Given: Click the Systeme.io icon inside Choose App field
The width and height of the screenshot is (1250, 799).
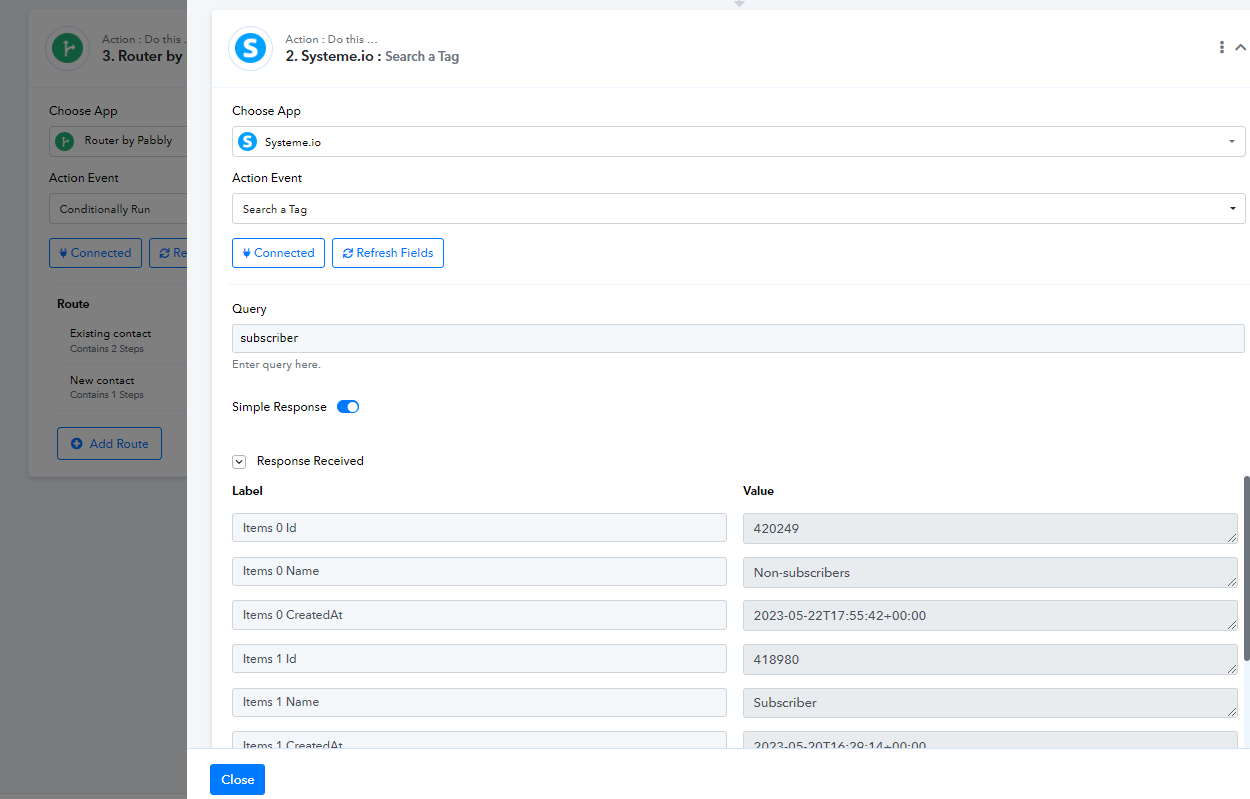Looking at the screenshot, I should [x=247, y=142].
